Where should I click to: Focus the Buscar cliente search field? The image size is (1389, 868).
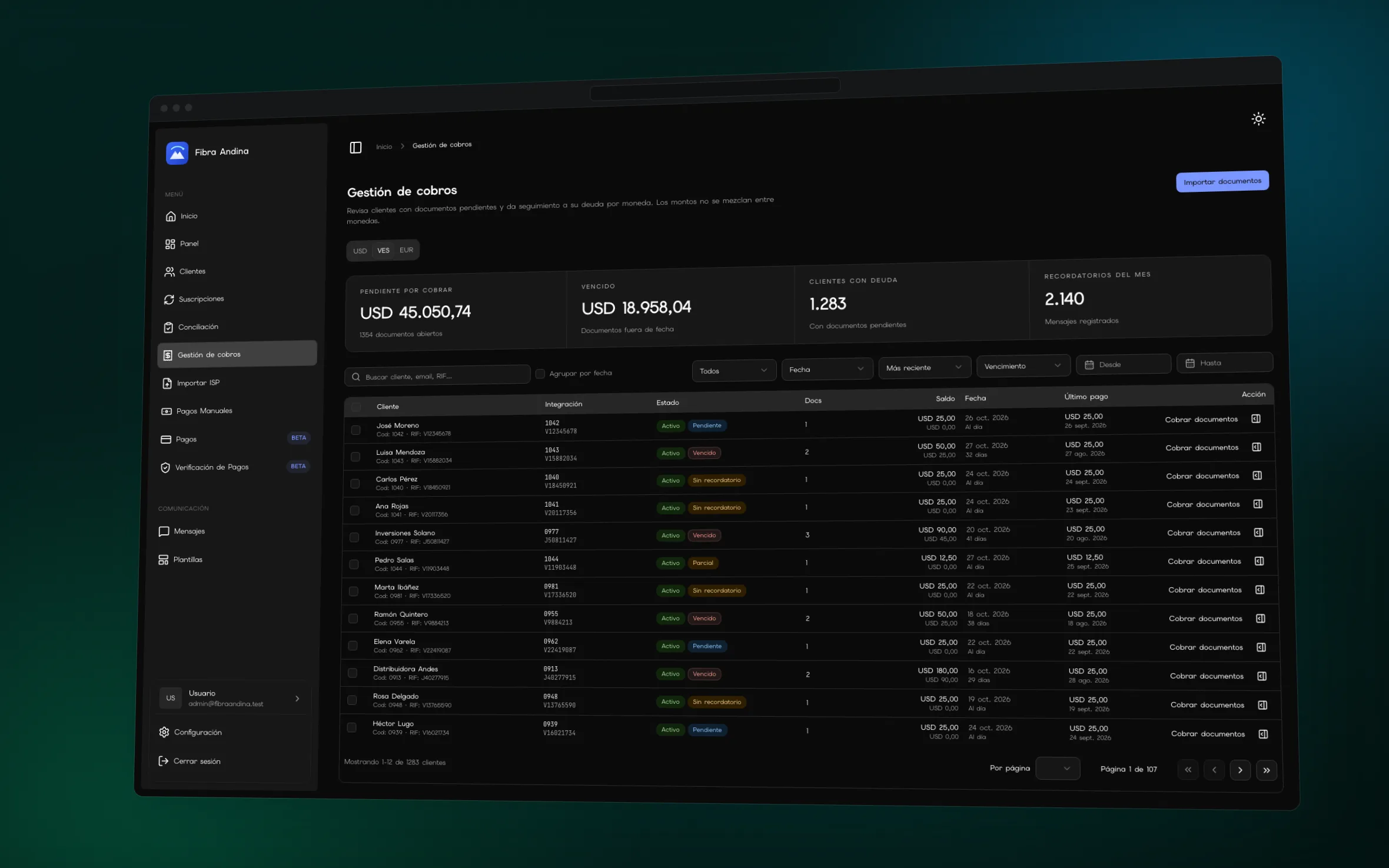[x=437, y=376]
